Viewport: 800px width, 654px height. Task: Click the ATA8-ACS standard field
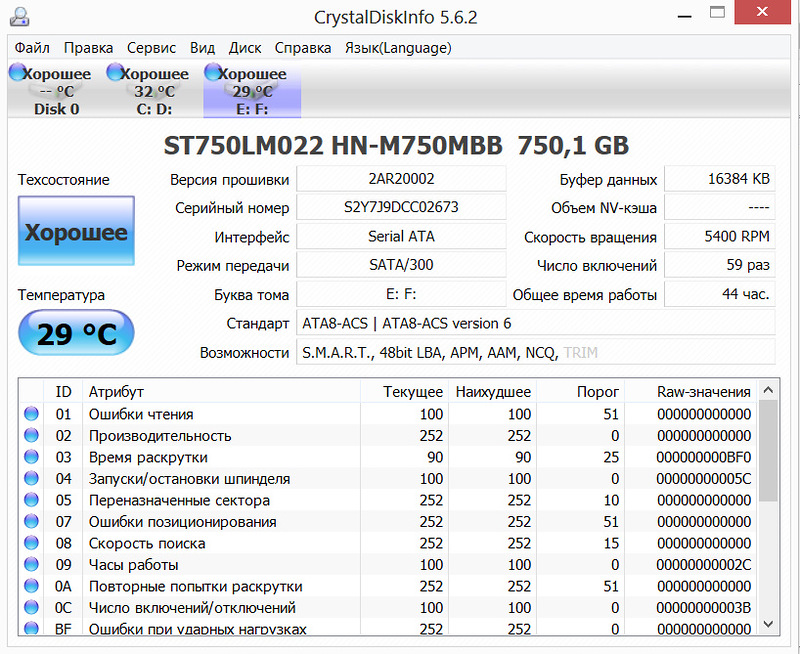click(x=536, y=323)
